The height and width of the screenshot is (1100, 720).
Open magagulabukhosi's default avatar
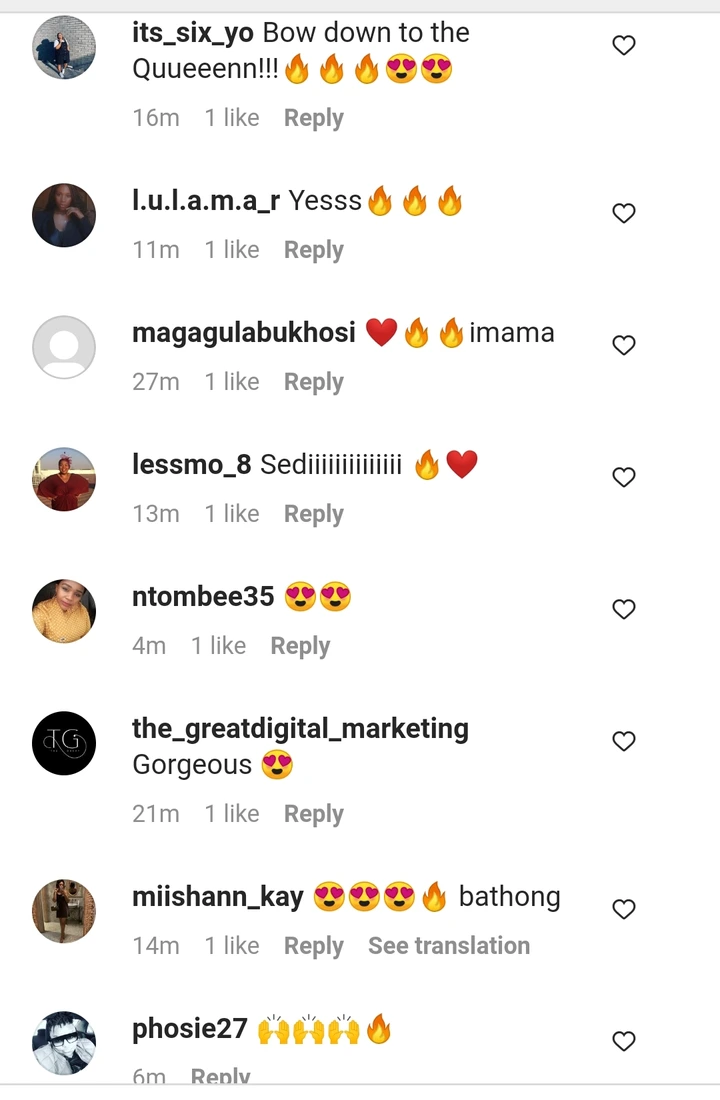pos(64,347)
